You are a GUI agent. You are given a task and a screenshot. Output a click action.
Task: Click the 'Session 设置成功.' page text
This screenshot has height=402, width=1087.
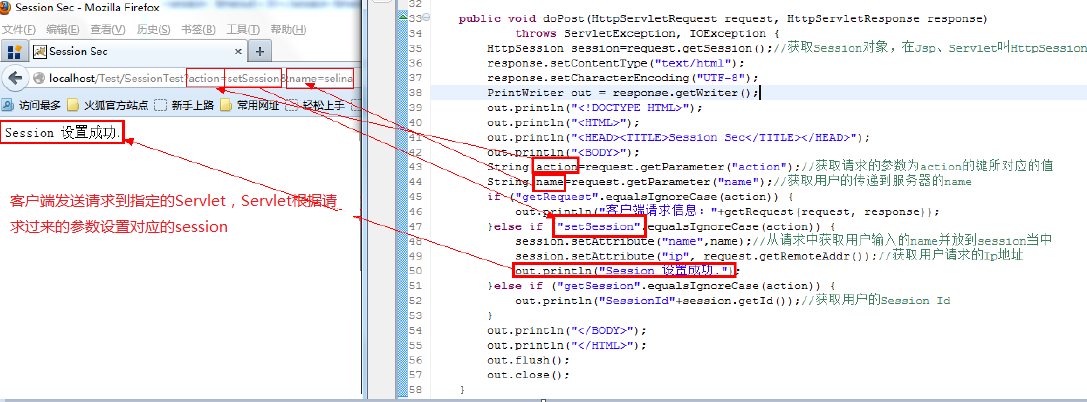[x=62, y=133]
